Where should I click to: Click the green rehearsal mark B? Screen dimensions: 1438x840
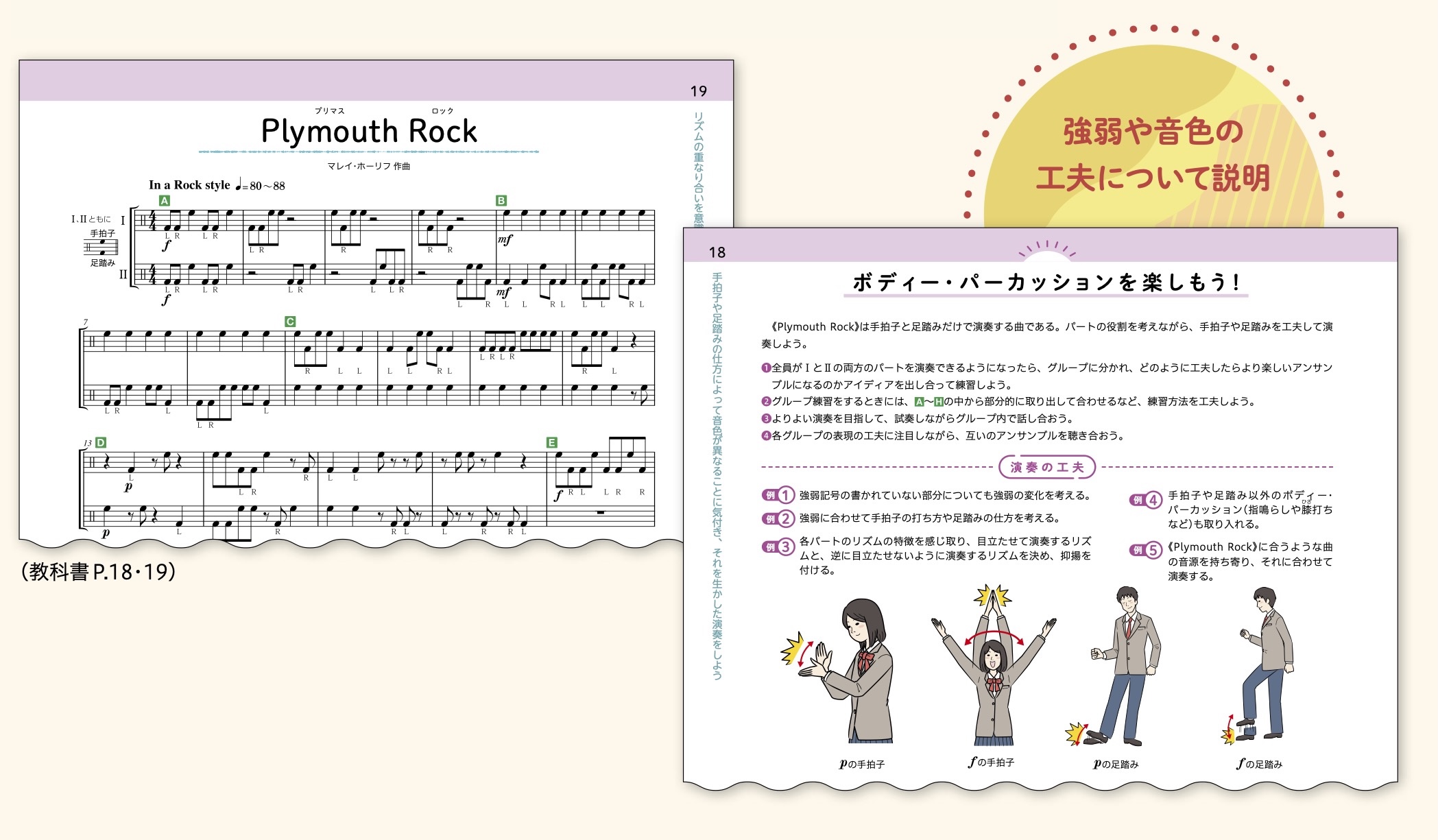tap(501, 201)
